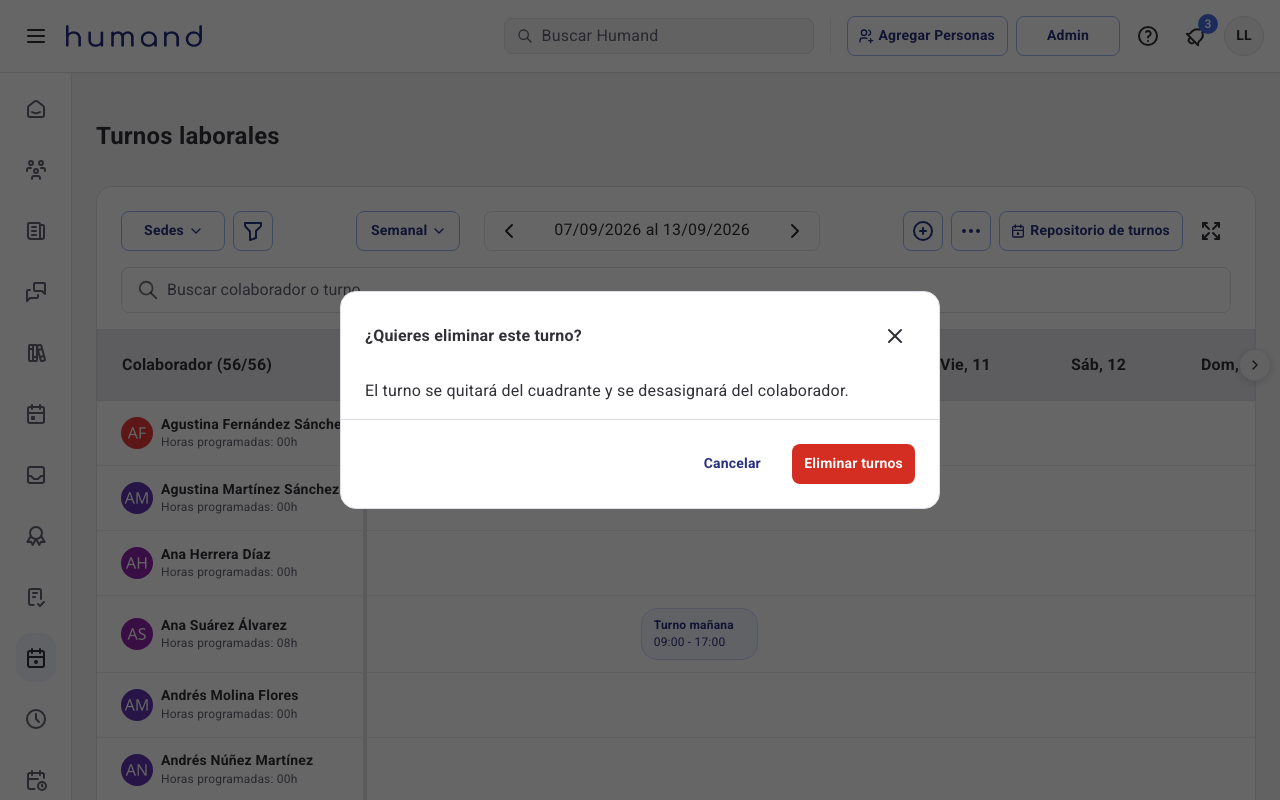Open the award ribbon sidebar icon

(36, 536)
